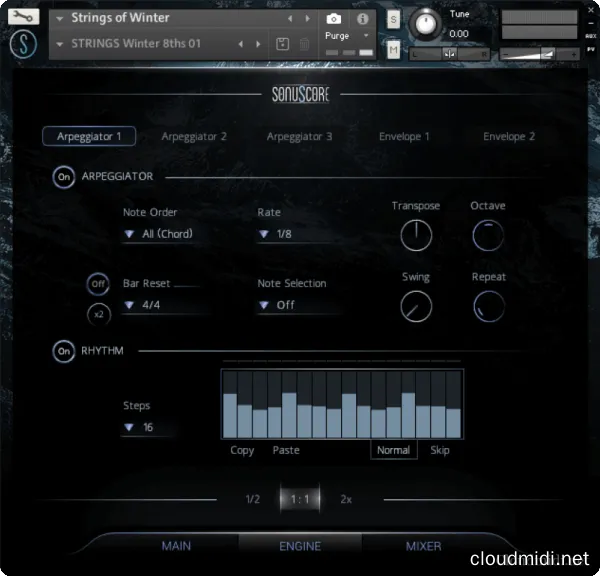Screen dimensions: 600x576
Task: Click the camera snapshot icon
Action: point(334,18)
